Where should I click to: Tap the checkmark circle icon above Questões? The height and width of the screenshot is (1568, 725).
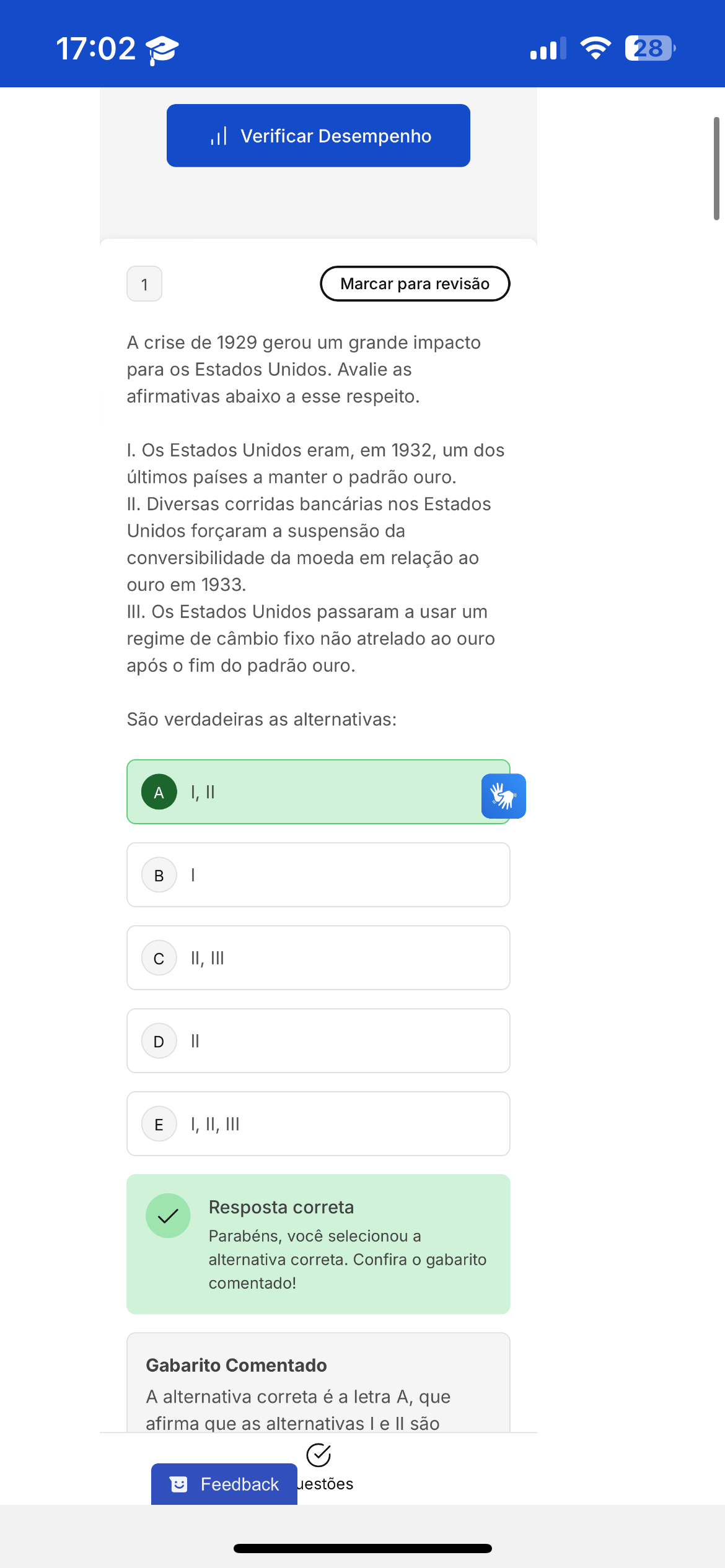(x=319, y=1455)
